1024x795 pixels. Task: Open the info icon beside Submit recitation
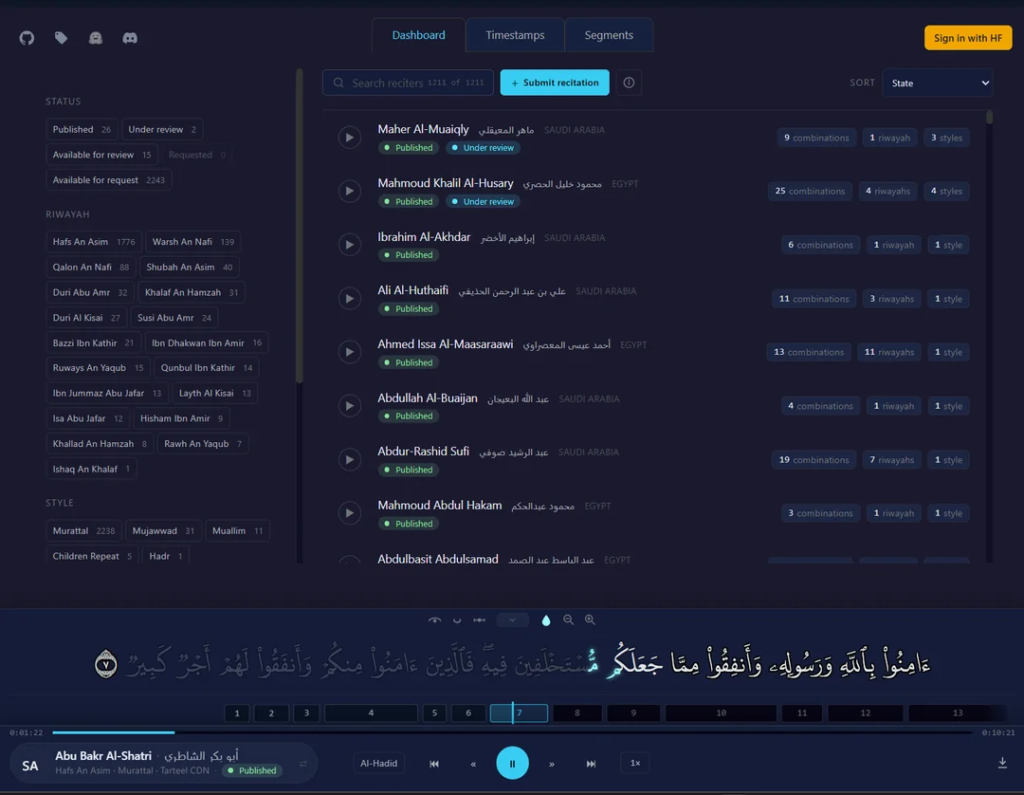(x=629, y=83)
